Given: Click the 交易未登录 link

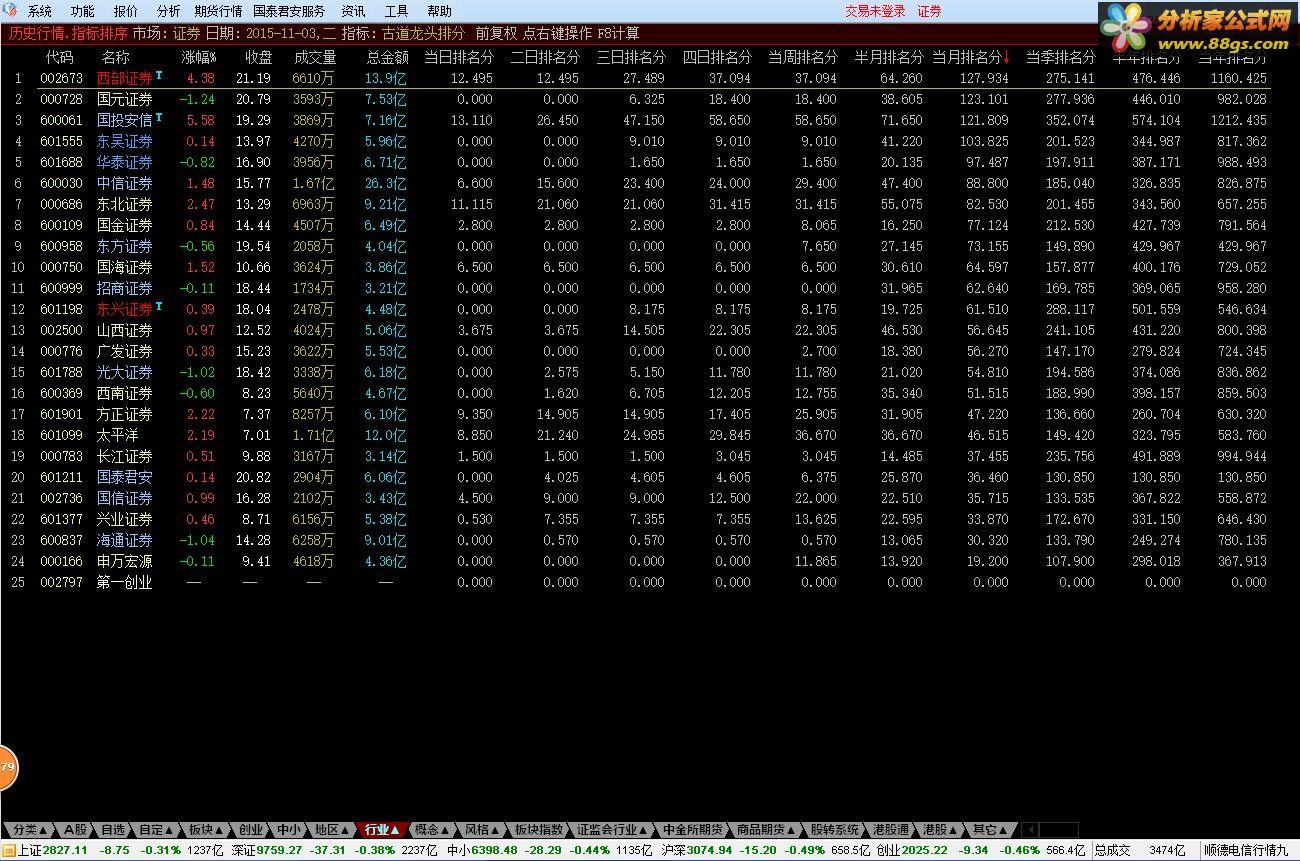Looking at the screenshot, I should tap(875, 11).
